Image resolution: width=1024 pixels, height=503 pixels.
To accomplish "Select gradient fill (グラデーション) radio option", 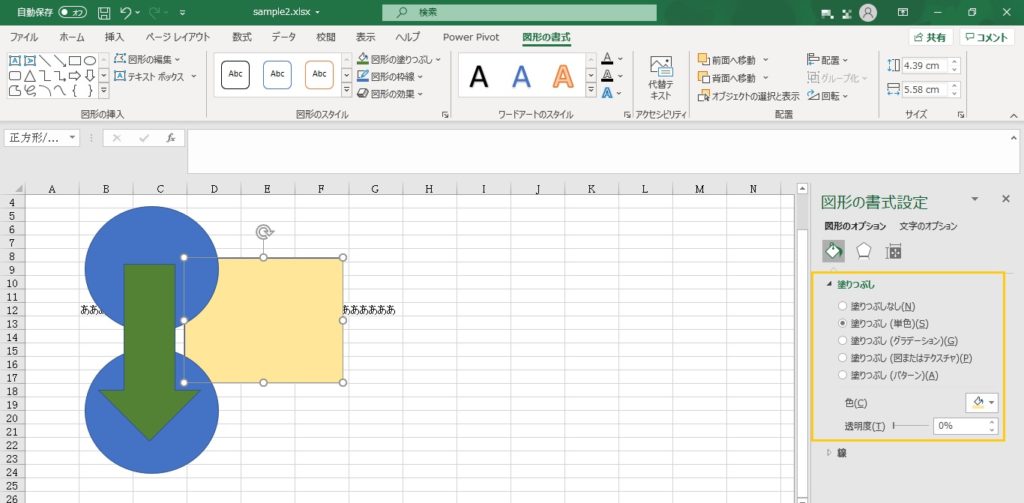I will tap(844, 341).
